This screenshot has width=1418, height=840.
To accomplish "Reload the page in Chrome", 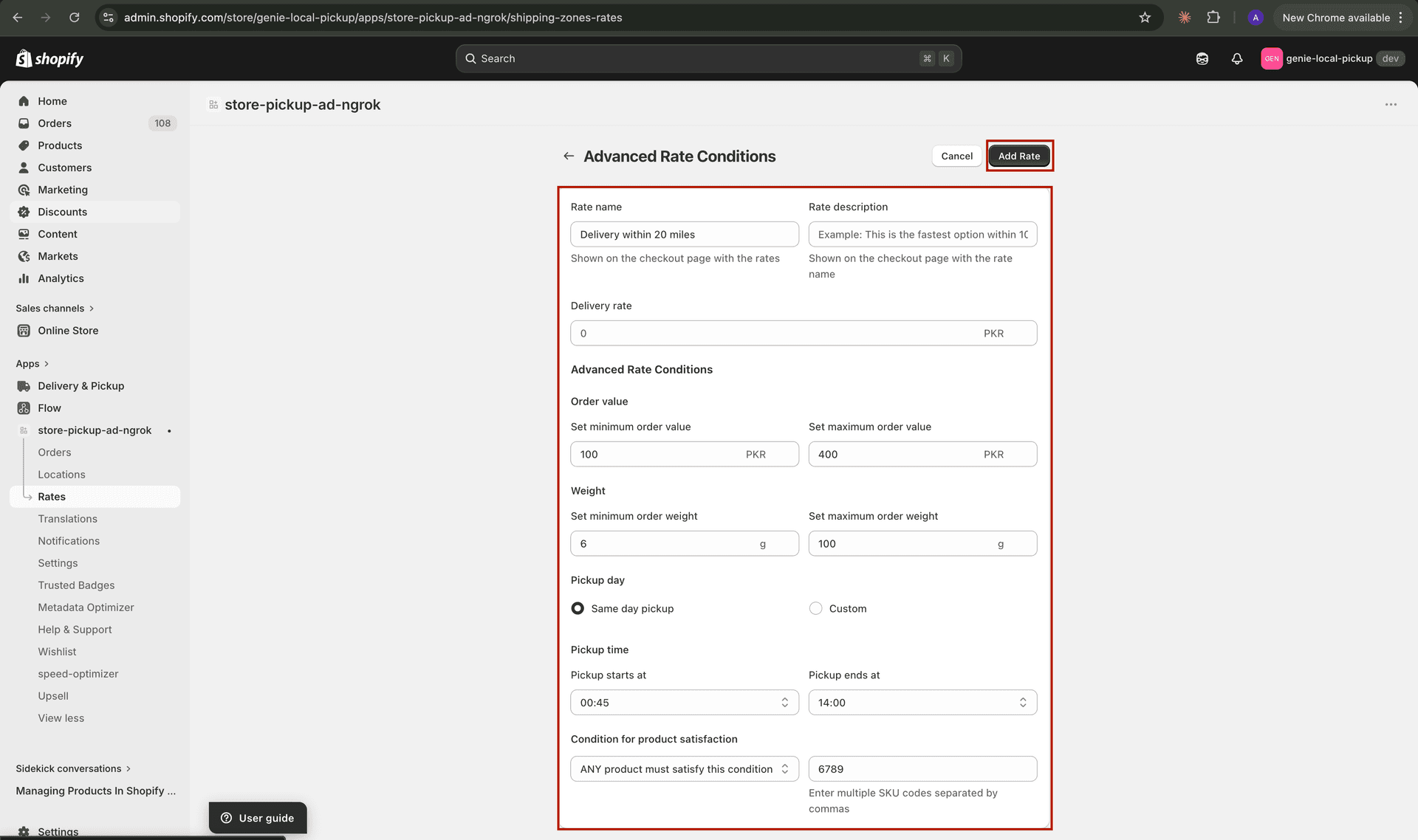I will coord(75,17).
